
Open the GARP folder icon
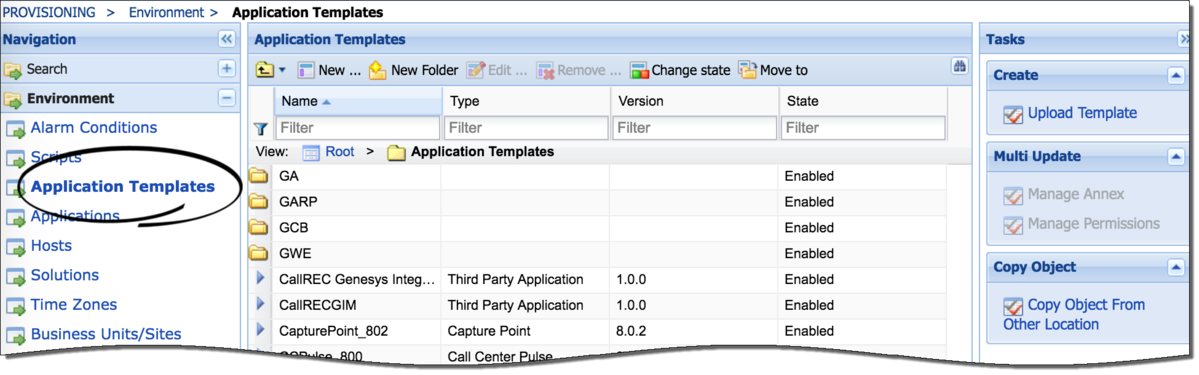(x=260, y=202)
